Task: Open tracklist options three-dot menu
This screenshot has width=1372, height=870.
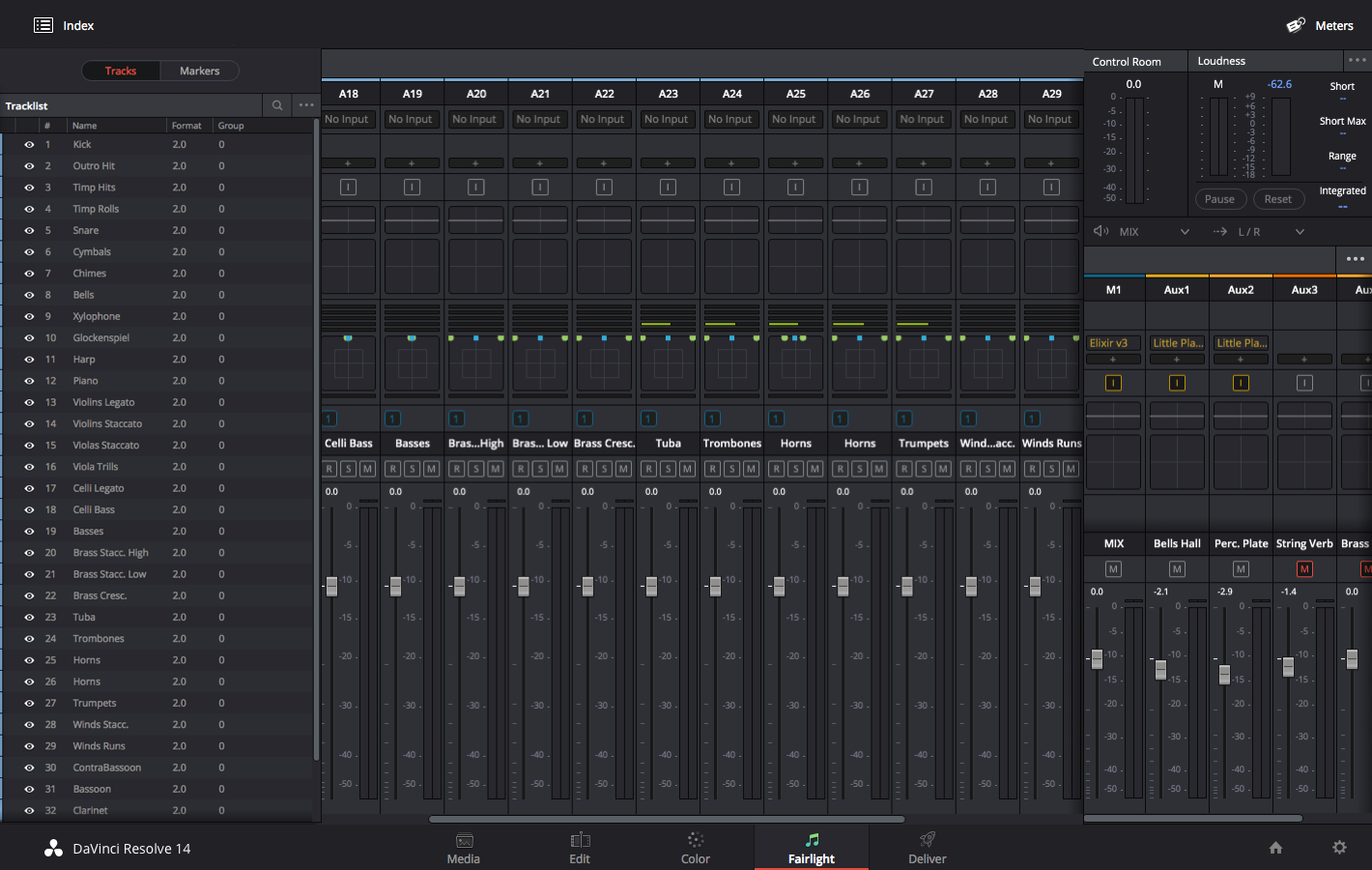Action: [306, 105]
